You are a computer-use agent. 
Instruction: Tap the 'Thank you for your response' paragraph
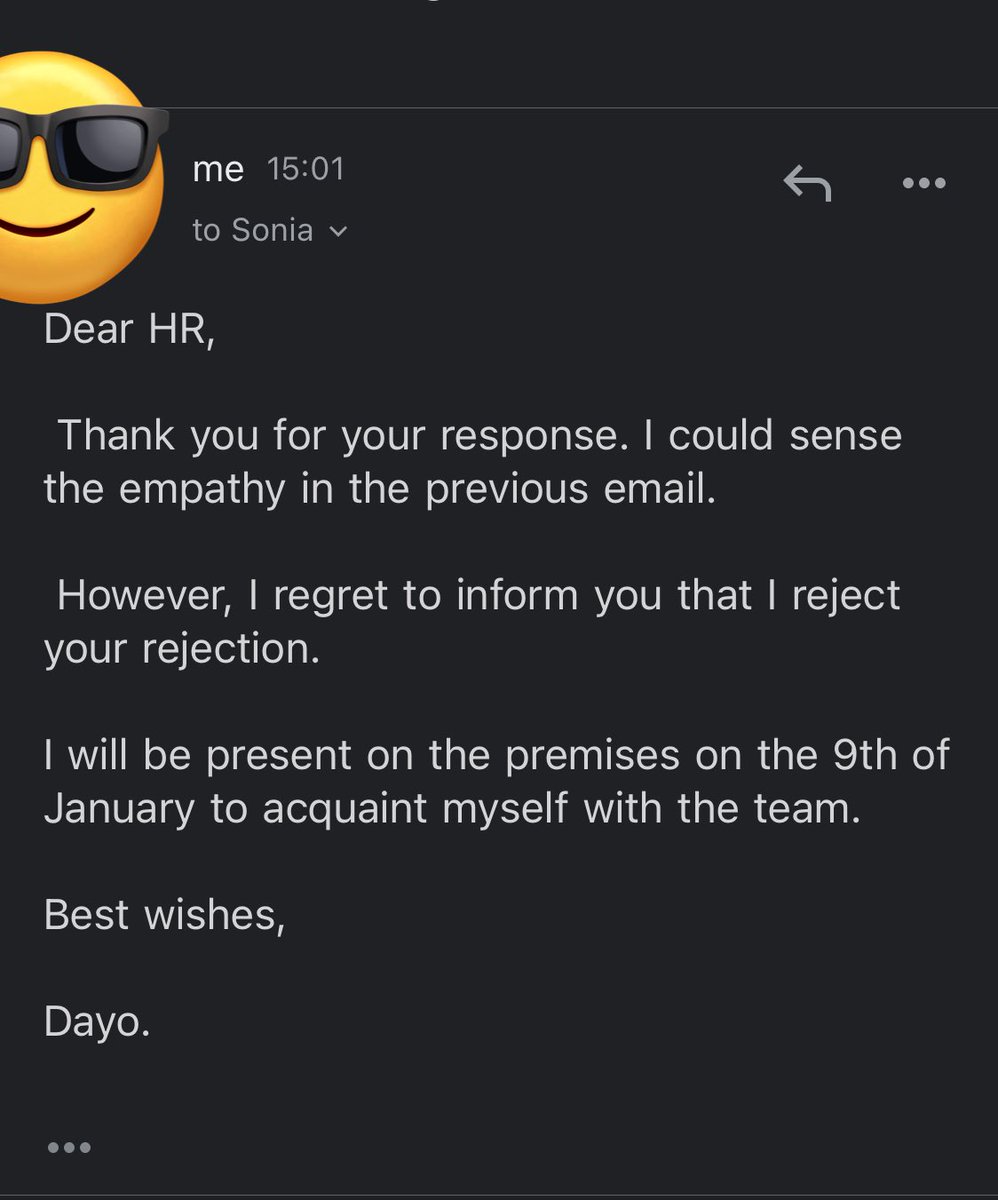472,462
